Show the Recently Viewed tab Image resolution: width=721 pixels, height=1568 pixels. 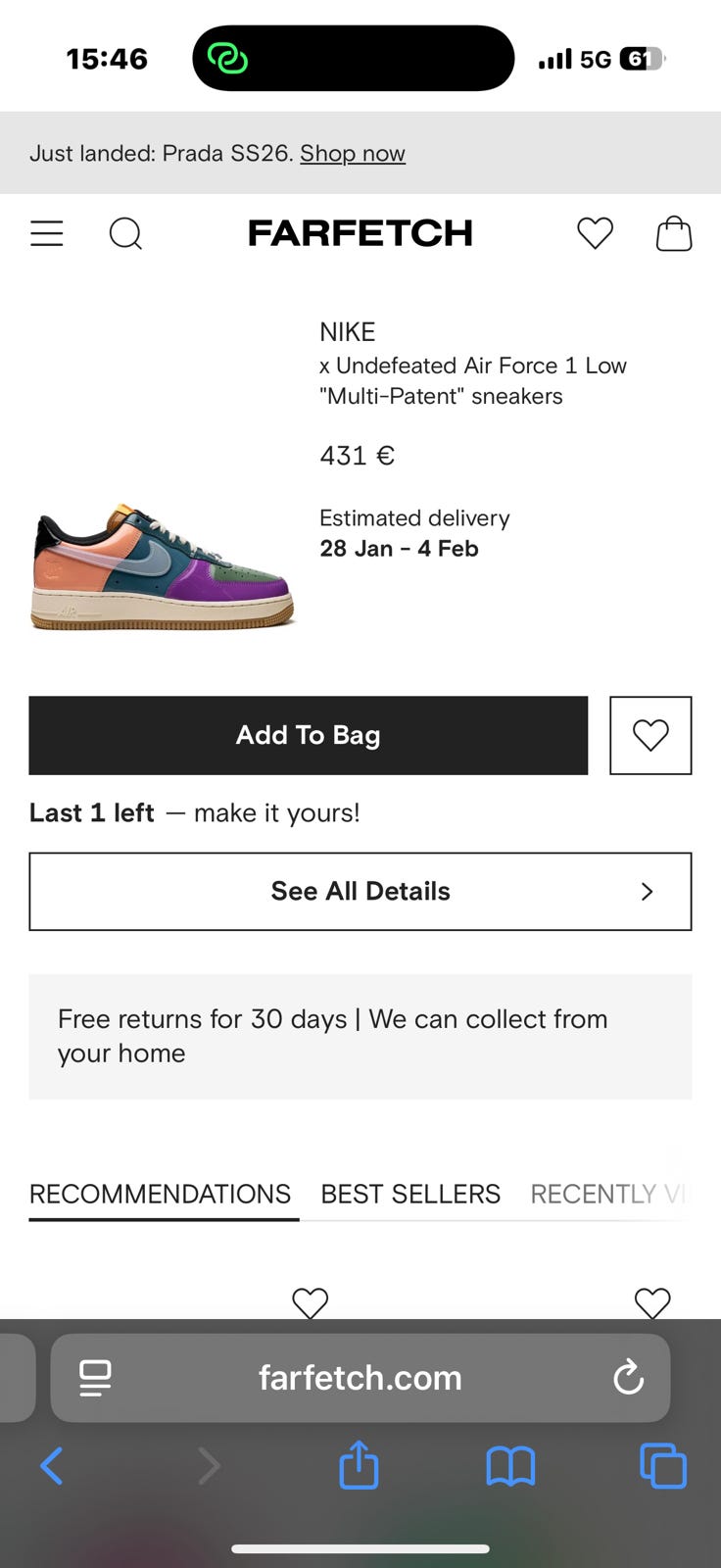[x=607, y=1194]
